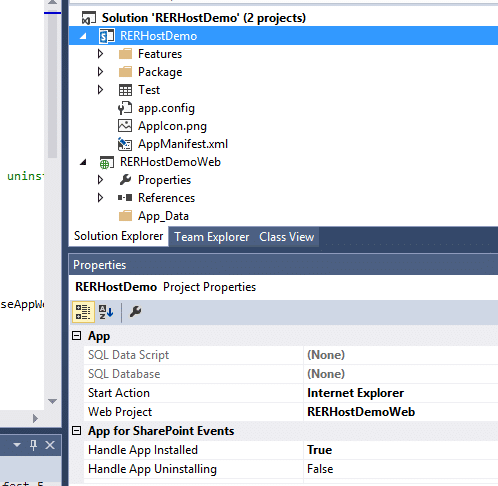Click the pin icon on bottom-left panel

coord(33,445)
